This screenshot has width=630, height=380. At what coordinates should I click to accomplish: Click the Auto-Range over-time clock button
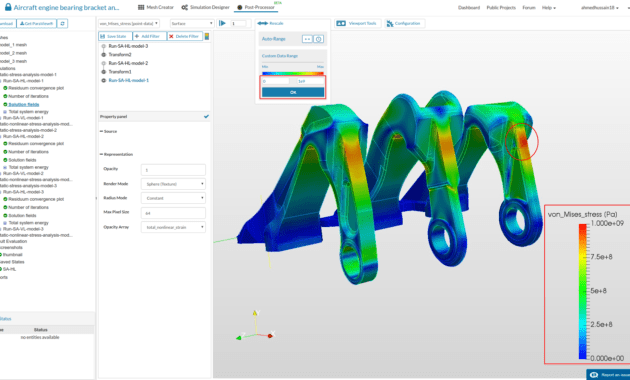319,39
